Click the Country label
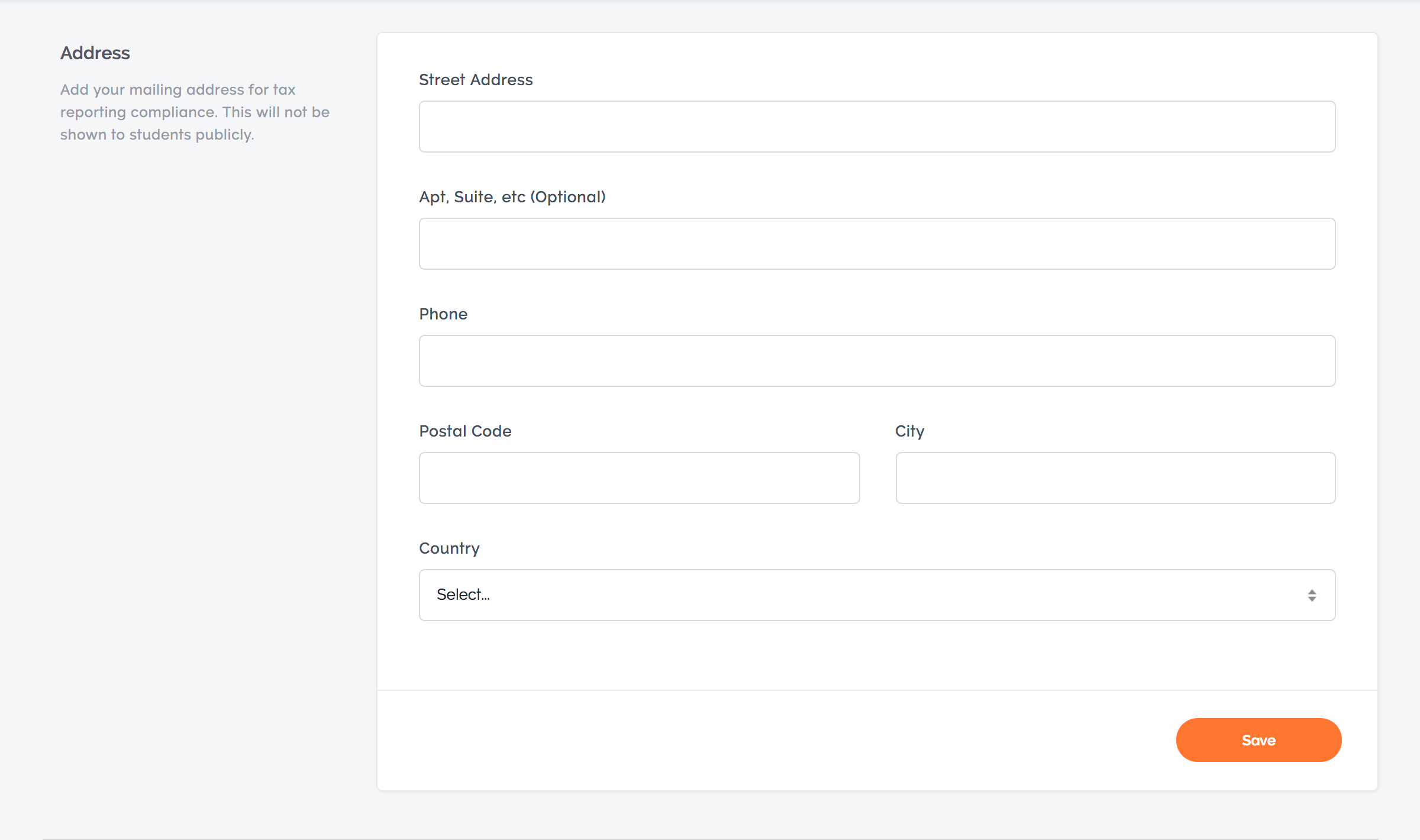Screen dimensions: 1420x840 (449, 548)
